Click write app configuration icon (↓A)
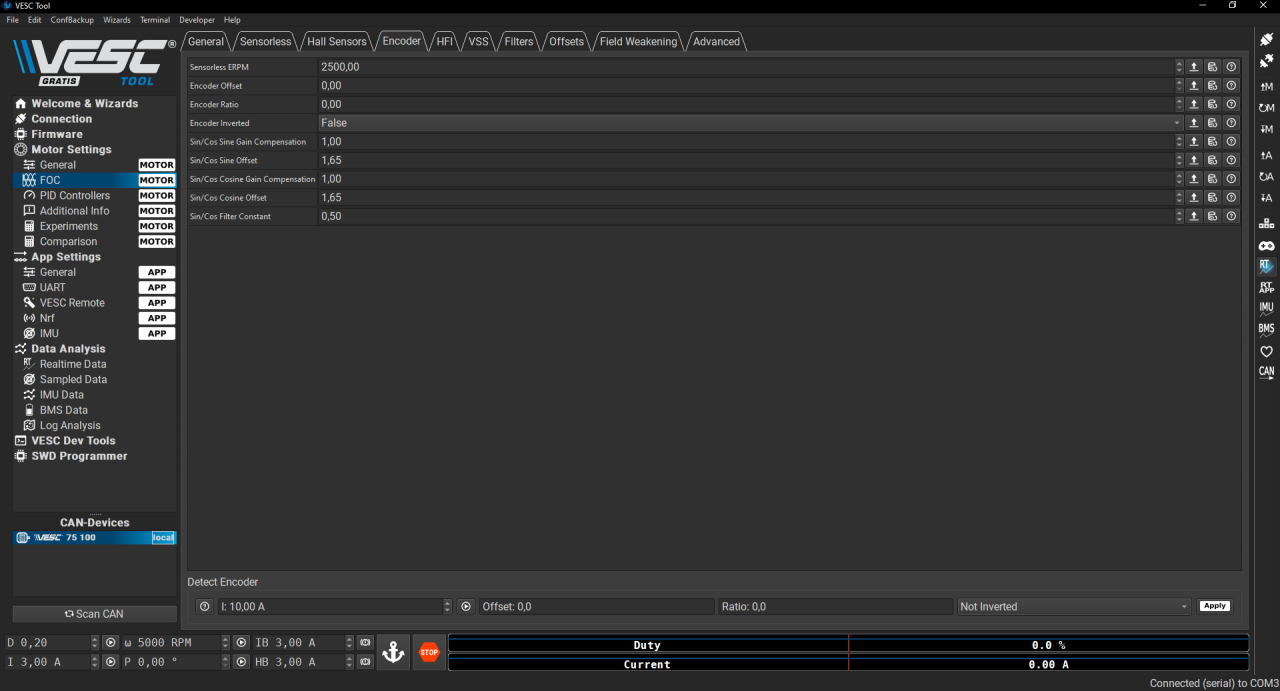 pyautogui.click(x=1266, y=198)
